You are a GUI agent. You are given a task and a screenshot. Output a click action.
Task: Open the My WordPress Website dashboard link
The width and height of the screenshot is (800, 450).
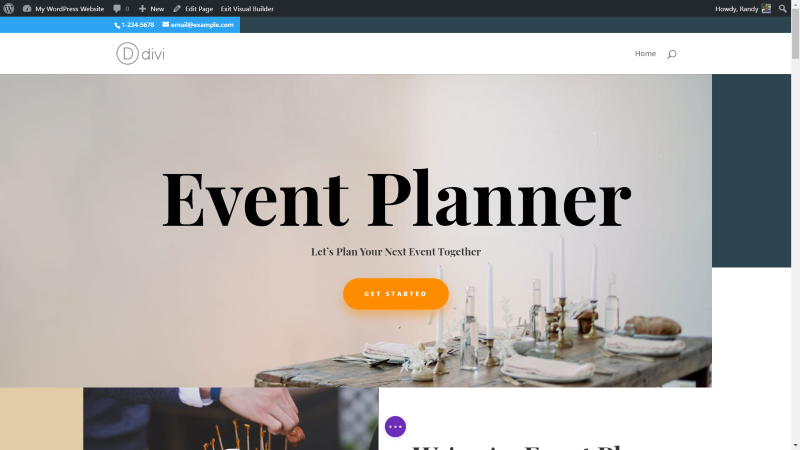pos(63,9)
